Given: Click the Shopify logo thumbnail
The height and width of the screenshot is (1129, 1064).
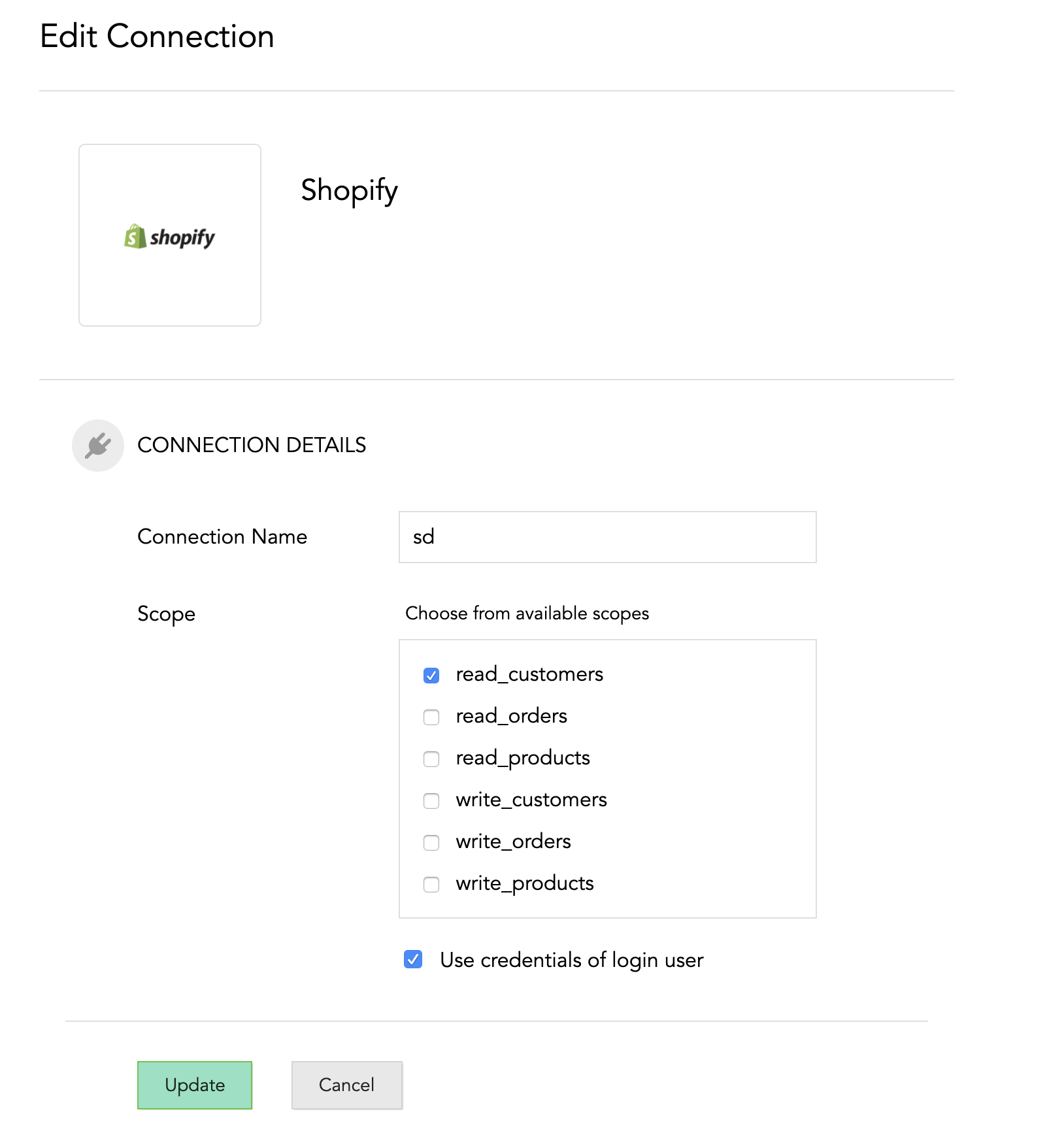Looking at the screenshot, I should click(170, 235).
